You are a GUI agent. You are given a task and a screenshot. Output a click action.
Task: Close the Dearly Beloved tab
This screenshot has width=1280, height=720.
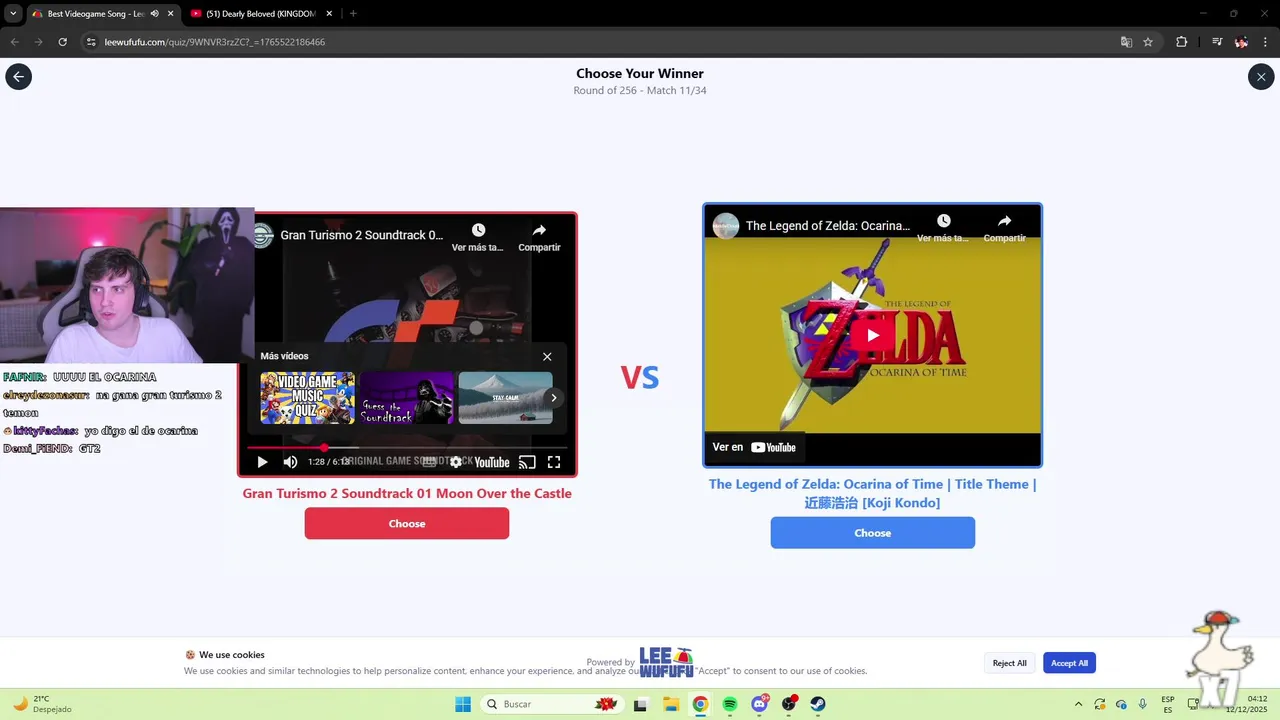pos(330,14)
